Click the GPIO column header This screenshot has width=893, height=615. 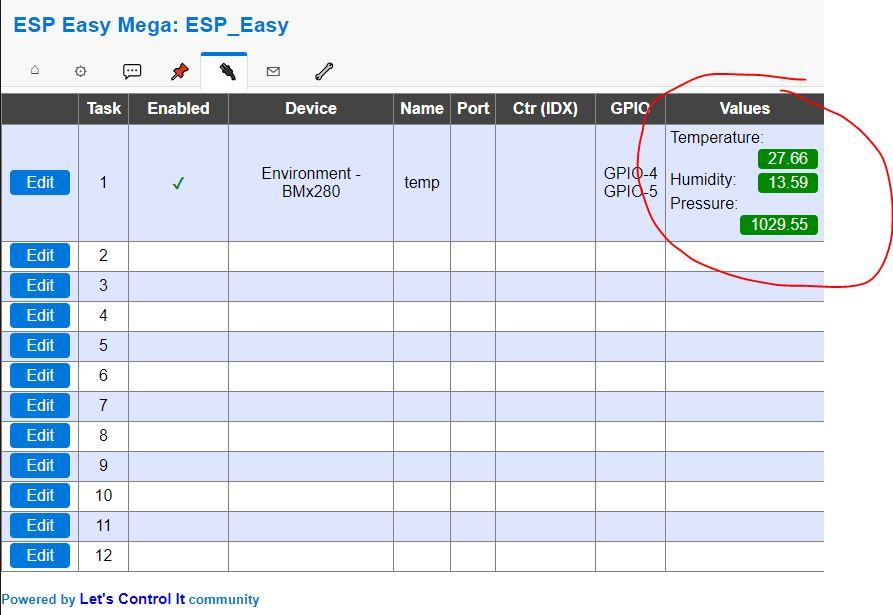coord(630,108)
